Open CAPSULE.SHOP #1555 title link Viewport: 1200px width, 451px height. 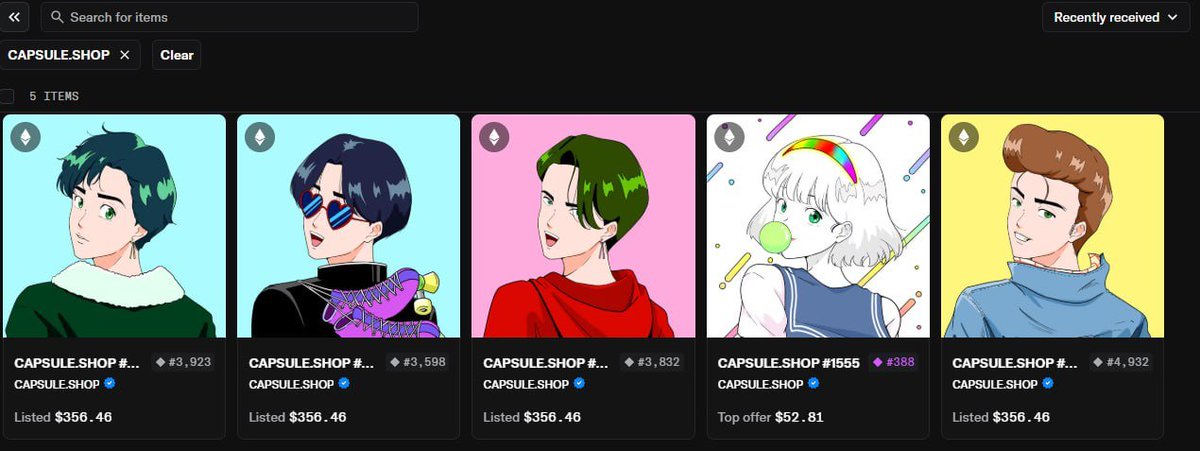(788, 363)
